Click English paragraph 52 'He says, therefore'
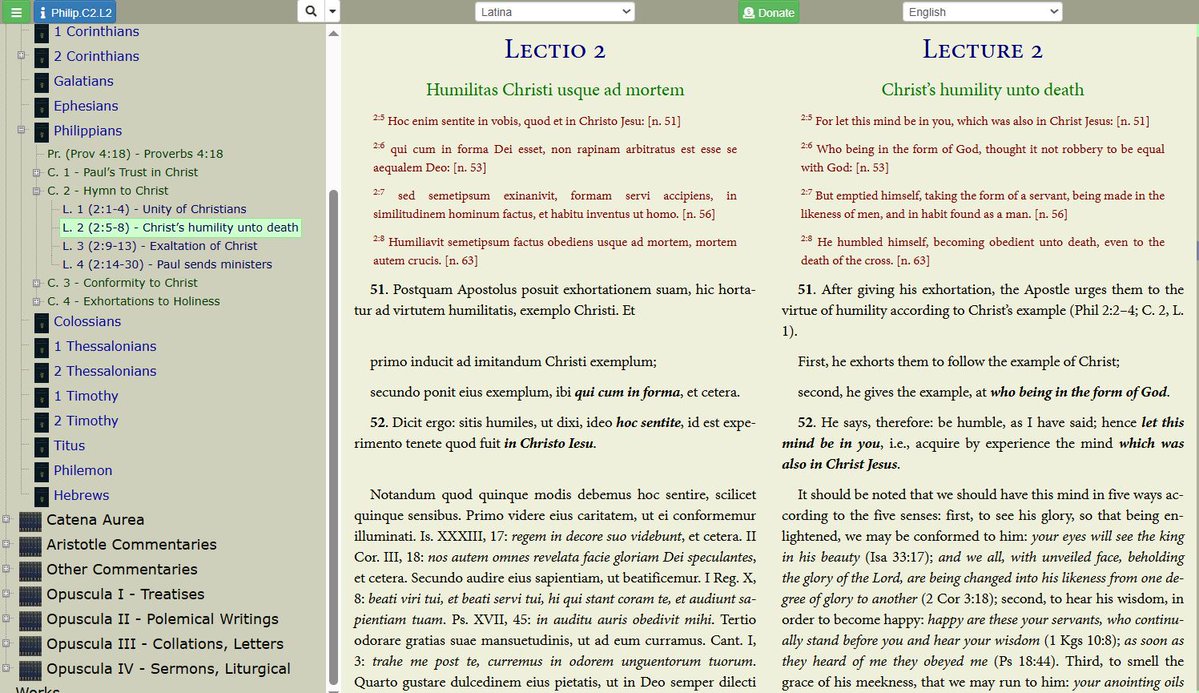 tap(983, 443)
